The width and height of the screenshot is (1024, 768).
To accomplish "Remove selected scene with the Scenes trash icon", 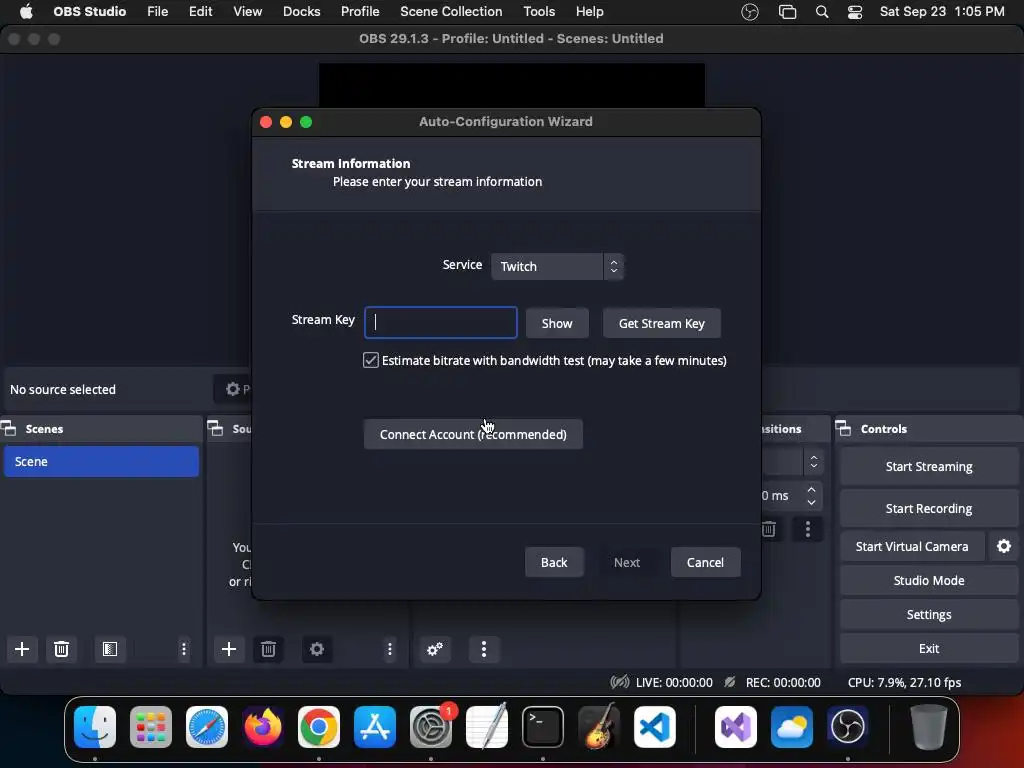I will point(61,649).
